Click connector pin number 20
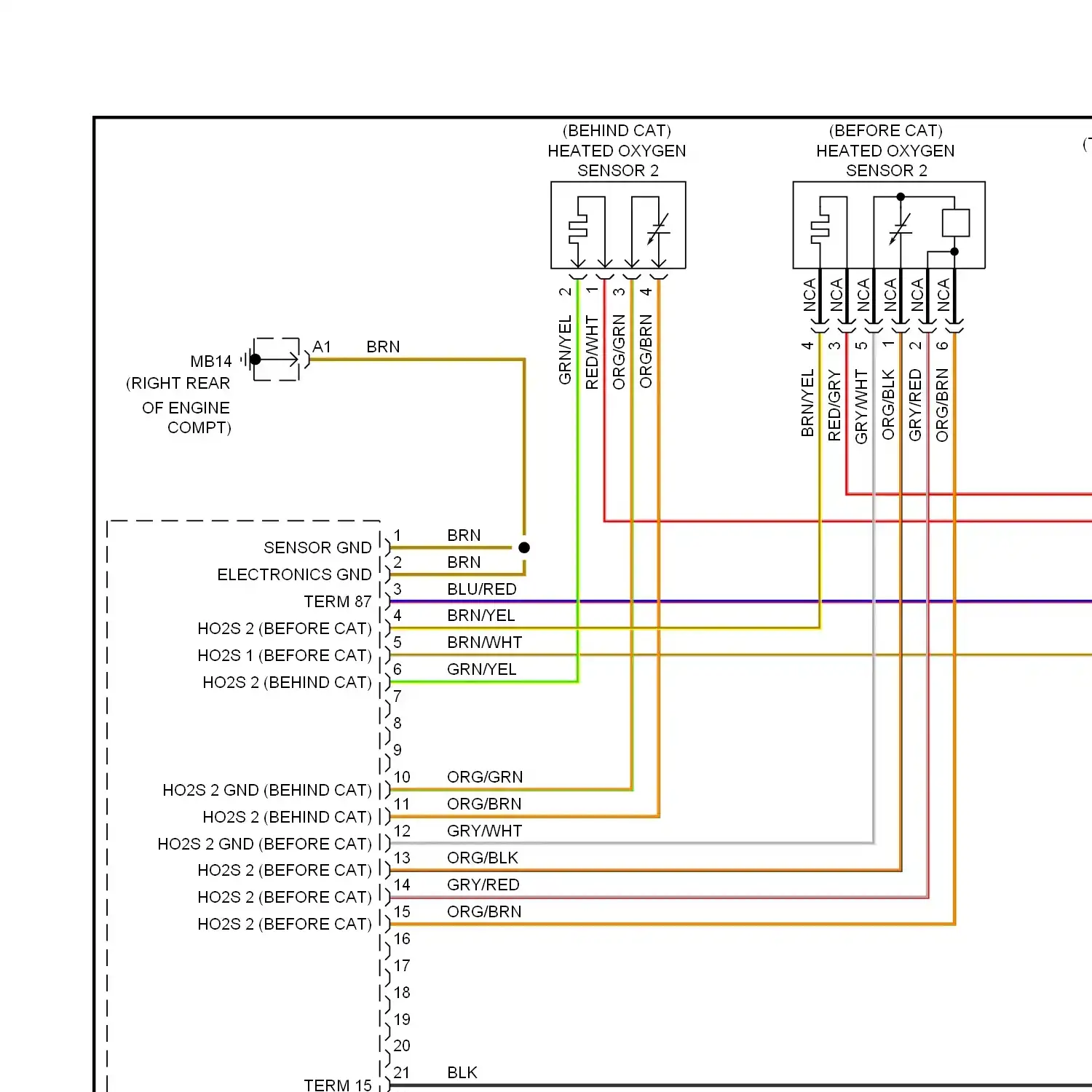This screenshot has height=1092, width=1092. point(402,1045)
